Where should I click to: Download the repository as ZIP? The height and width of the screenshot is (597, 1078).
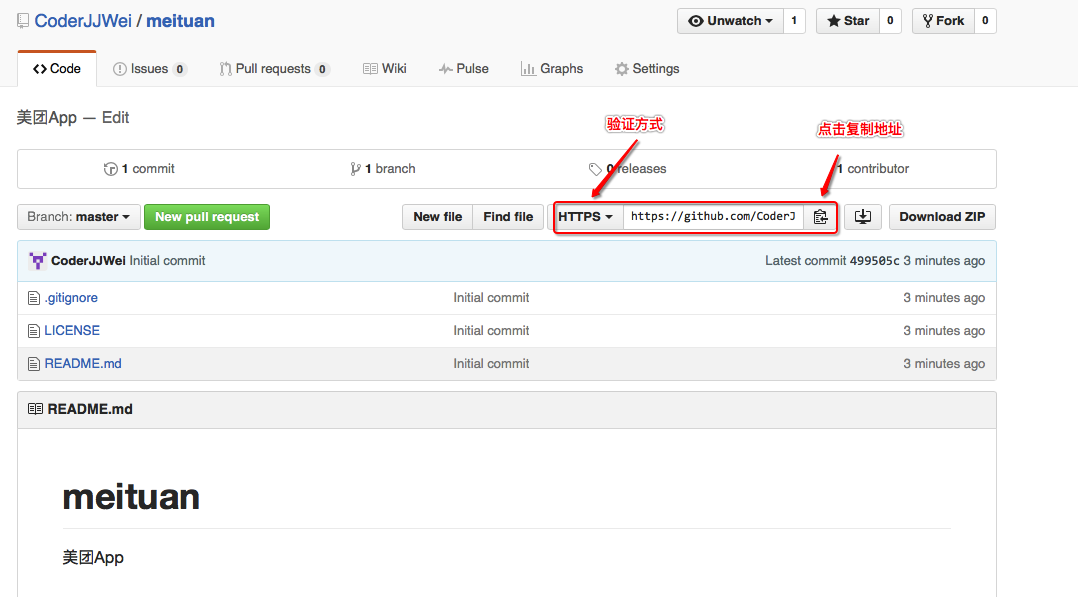click(x=942, y=217)
